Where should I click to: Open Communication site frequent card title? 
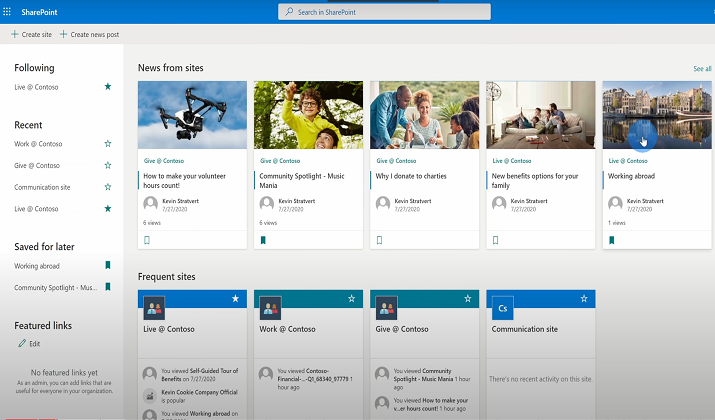(x=524, y=329)
